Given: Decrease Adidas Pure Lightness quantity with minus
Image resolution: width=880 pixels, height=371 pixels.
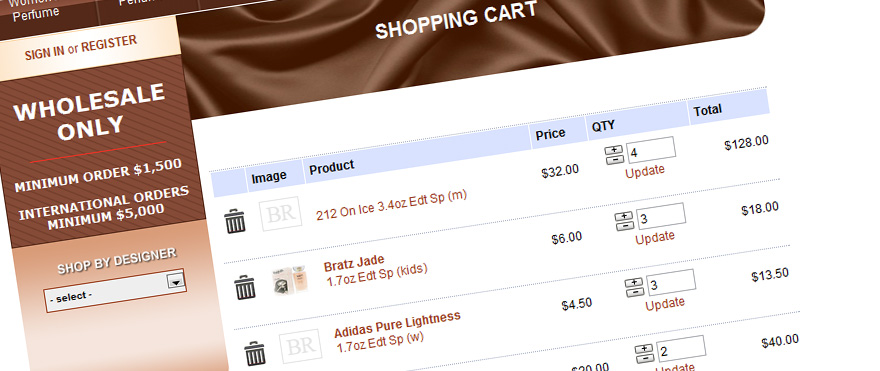Looking at the screenshot, I should [x=635, y=292].
